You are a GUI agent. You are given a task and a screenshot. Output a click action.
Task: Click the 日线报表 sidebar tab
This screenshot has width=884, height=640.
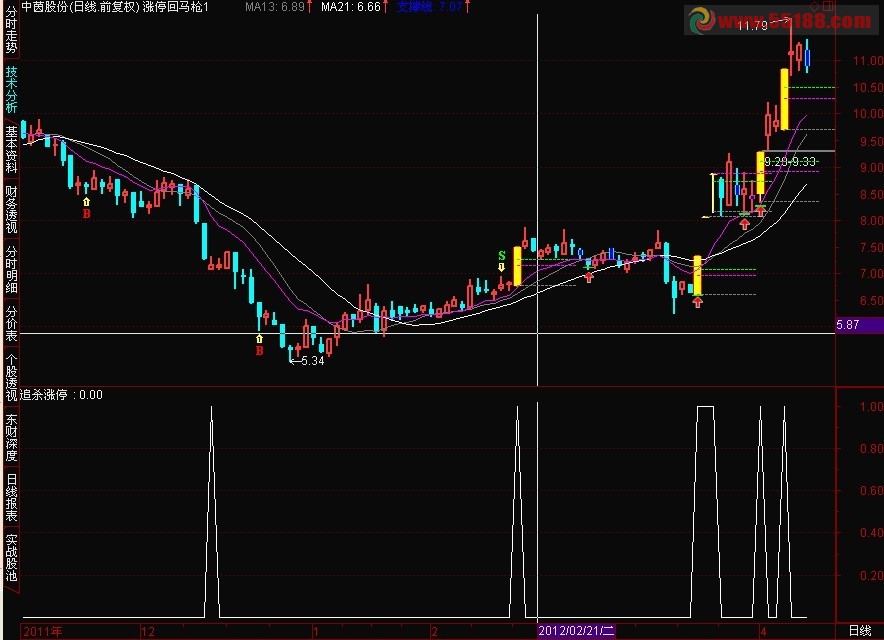[11, 497]
